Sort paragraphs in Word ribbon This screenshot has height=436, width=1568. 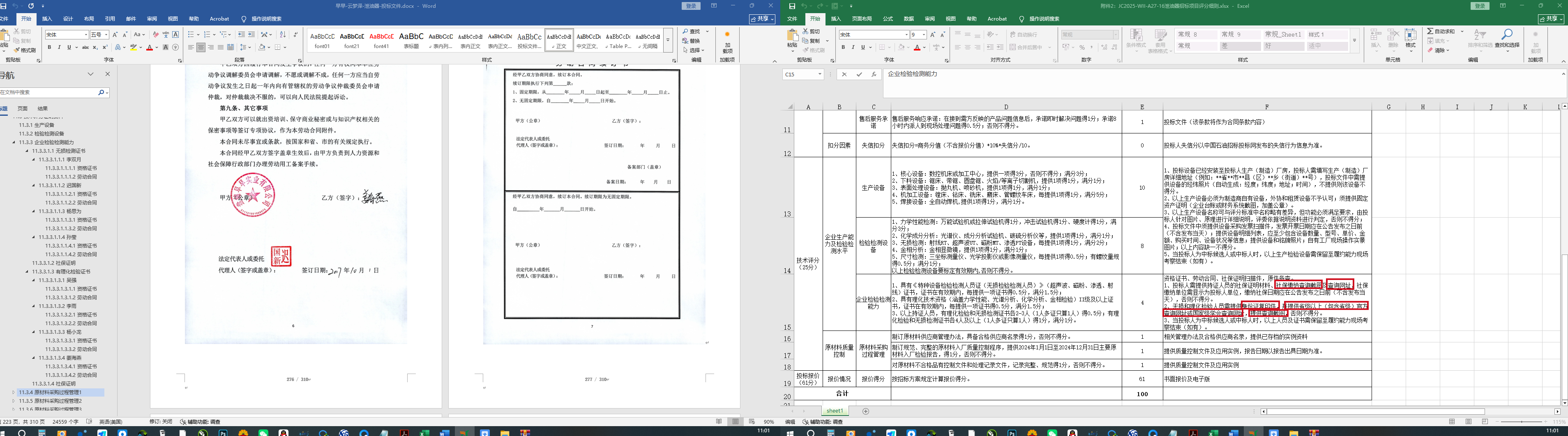[282, 34]
